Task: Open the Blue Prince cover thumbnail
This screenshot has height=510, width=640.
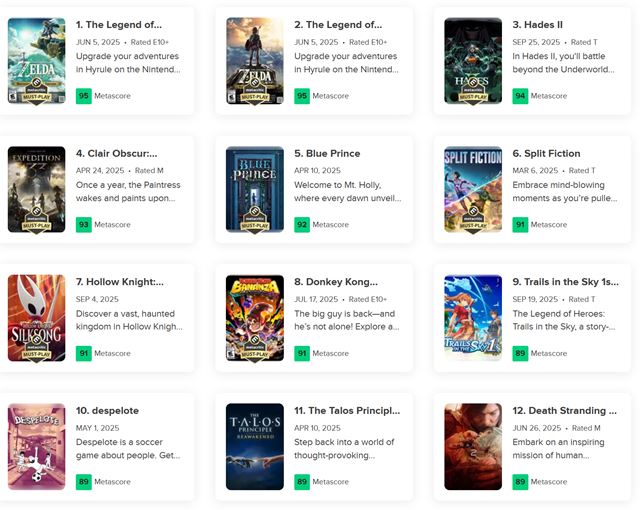Action: 255,190
